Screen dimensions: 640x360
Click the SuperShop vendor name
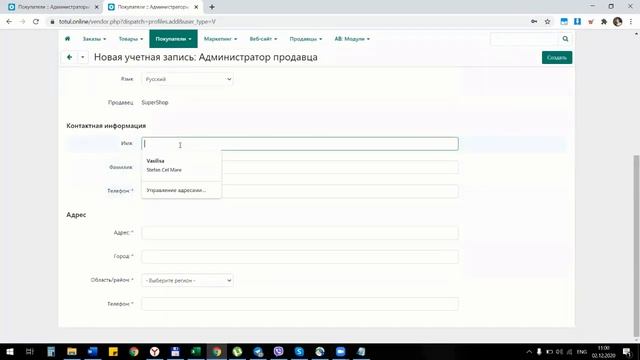pyautogui.click(x=155, y=102)
